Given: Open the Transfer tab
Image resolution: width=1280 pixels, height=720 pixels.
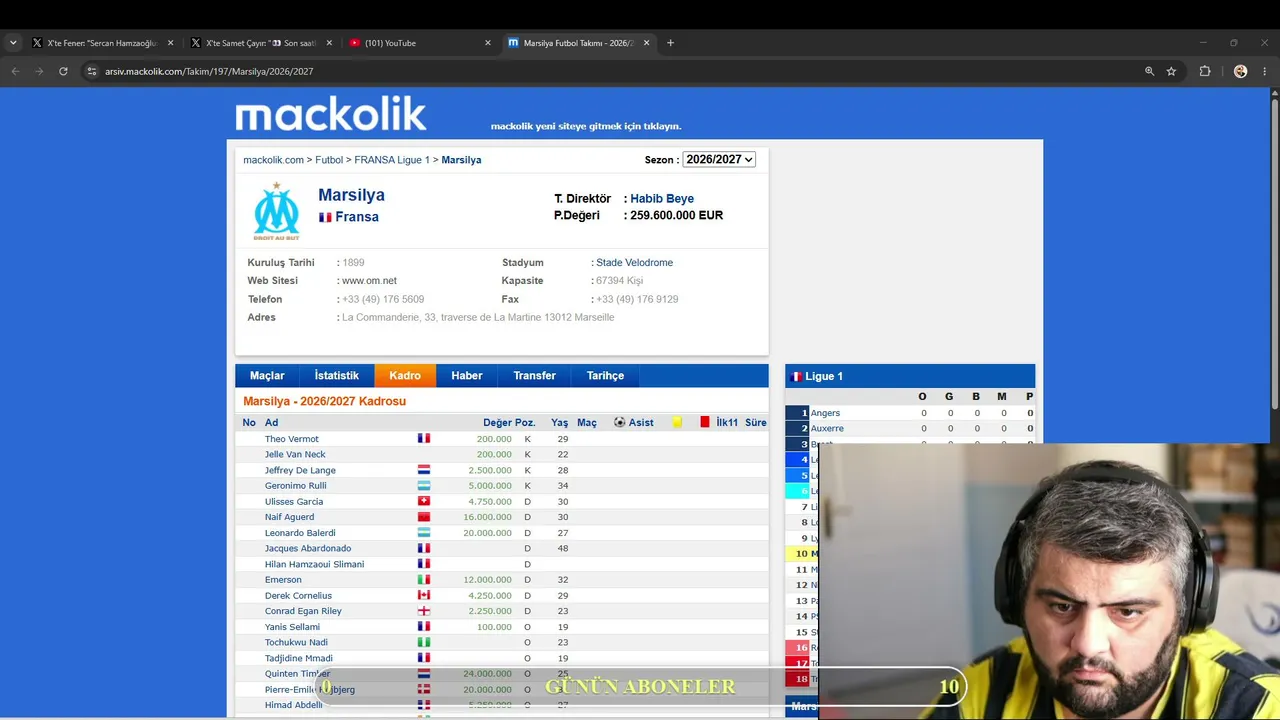Looking at the screenshot, I should 535,376.
